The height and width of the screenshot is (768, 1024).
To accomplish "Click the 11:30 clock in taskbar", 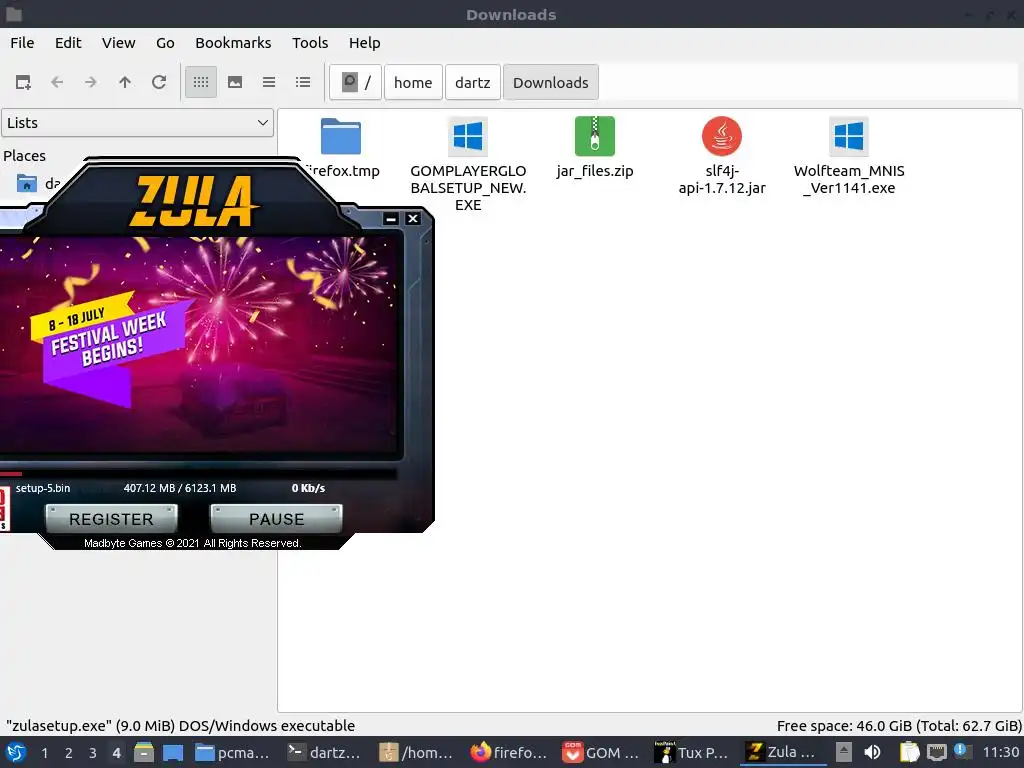I will pyautogui.click(x=1000, y=752).
